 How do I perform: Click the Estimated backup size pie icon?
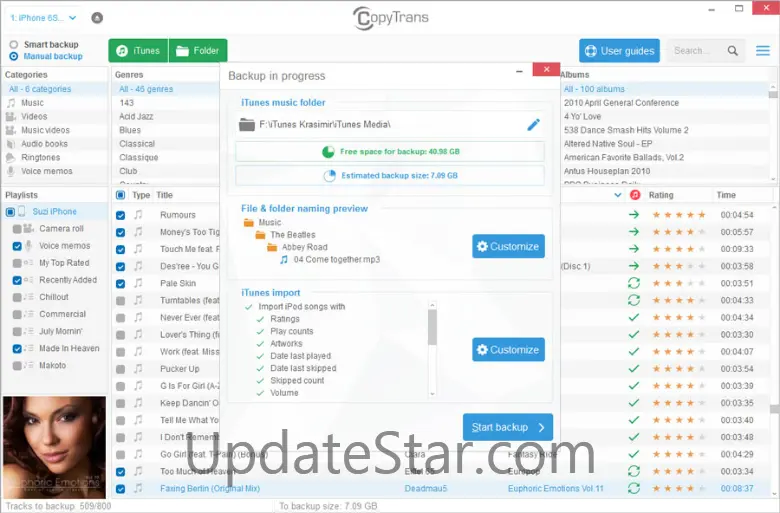(329, 176)
